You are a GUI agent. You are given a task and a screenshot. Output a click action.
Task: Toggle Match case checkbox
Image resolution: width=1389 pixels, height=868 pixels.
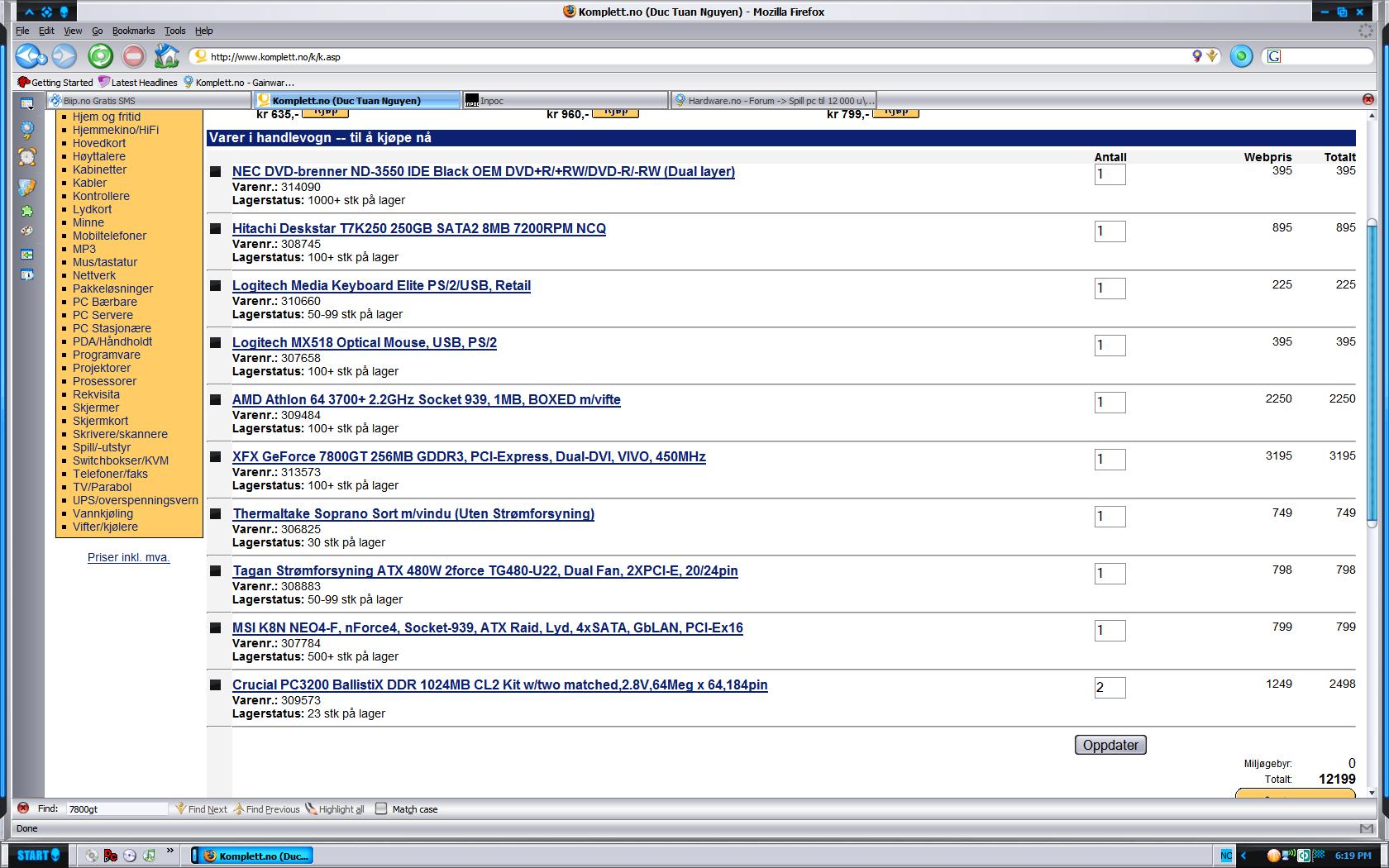381,808
